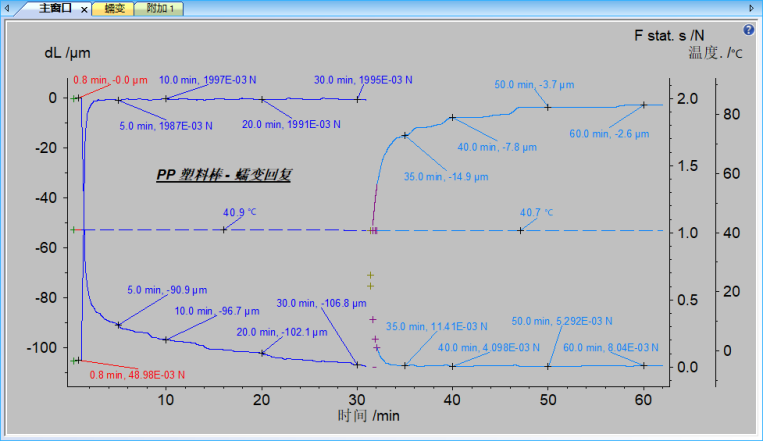Select the 40.7 °C temperature label
763x441 pixels.
point(536,213)
